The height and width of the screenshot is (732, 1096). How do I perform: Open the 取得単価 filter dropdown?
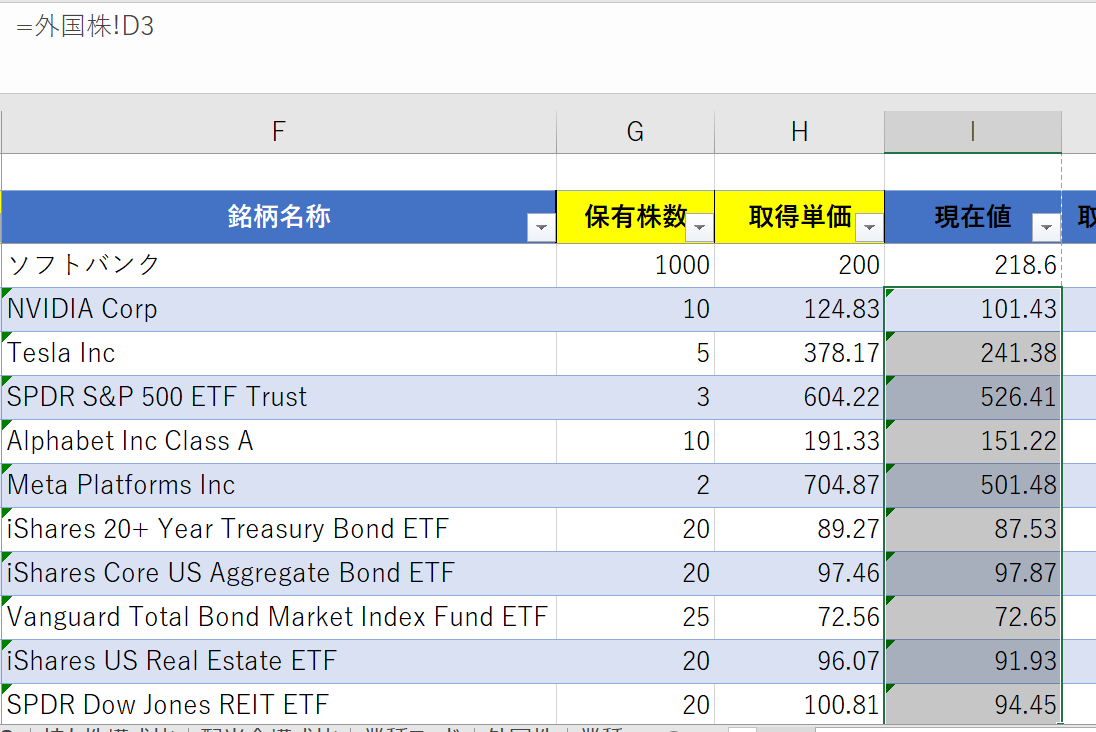tap(869, 227)
